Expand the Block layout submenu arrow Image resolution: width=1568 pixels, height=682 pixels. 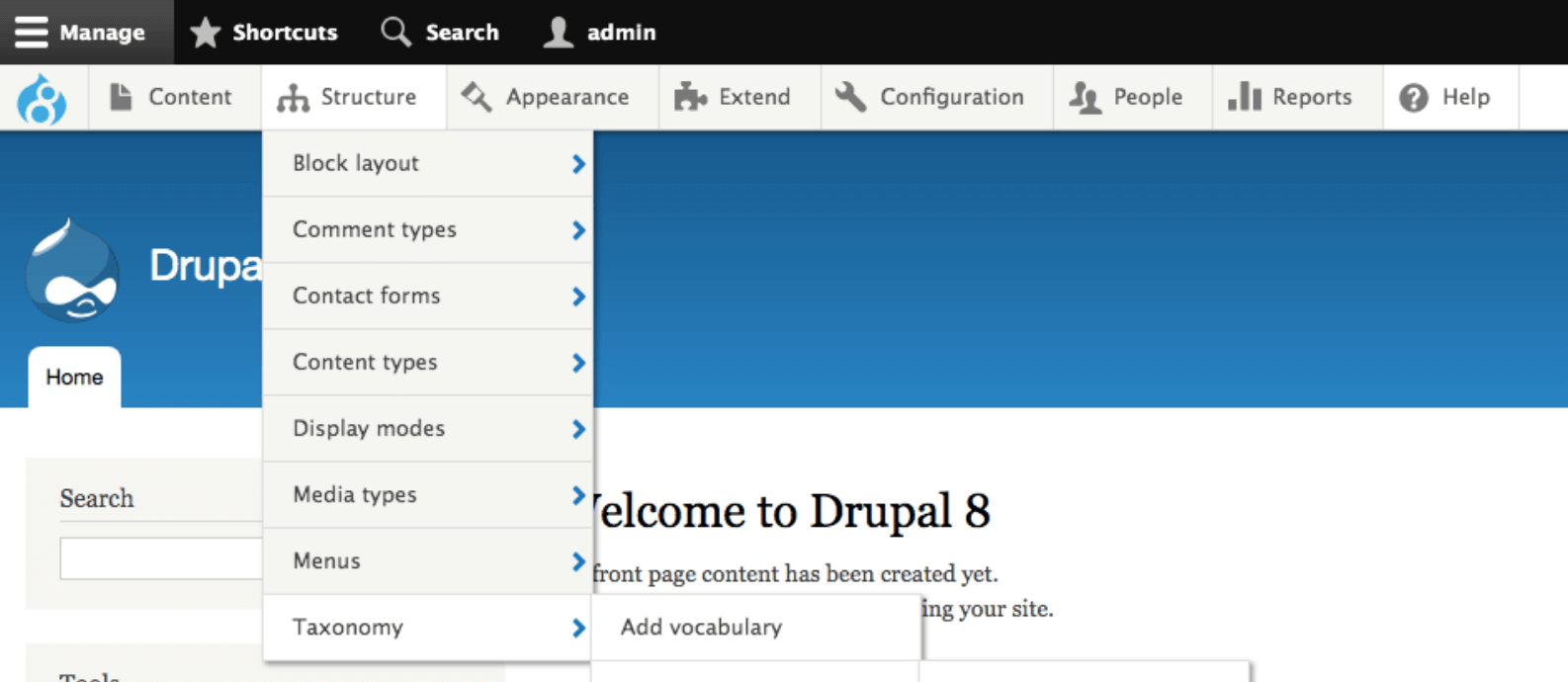click(578, 164)
